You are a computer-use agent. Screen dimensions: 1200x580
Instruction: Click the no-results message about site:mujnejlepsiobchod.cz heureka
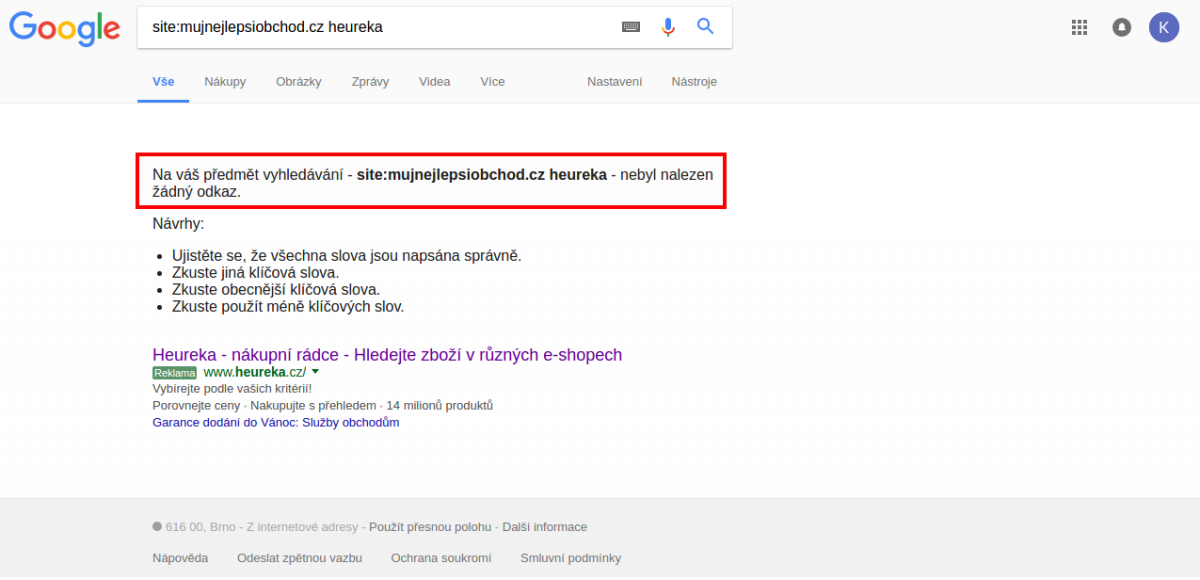point(432,182)
